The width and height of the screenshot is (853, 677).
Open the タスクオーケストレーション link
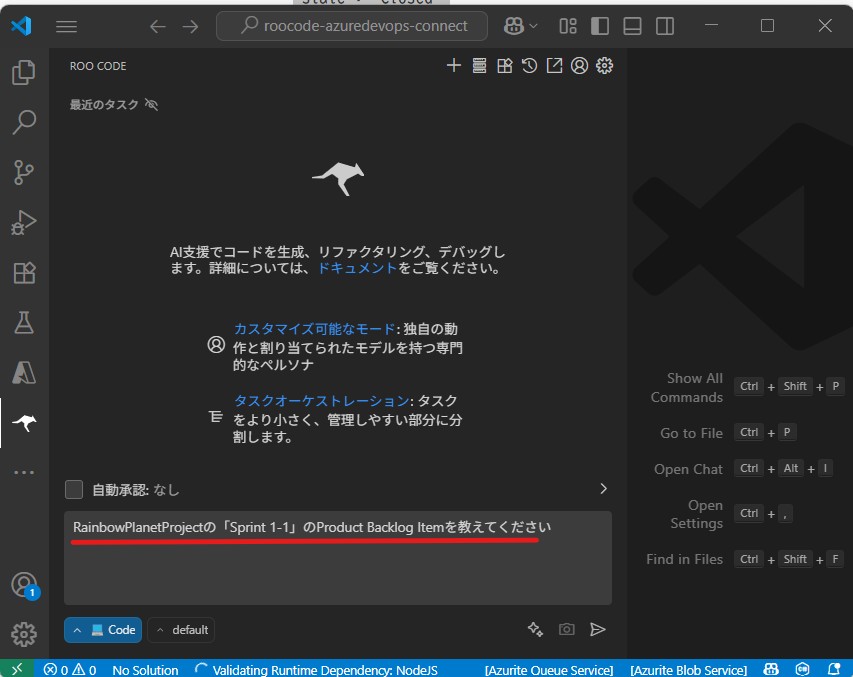322,401
